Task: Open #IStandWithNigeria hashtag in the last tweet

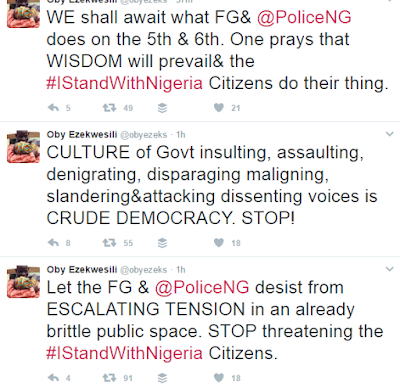Action: [124, 353]
